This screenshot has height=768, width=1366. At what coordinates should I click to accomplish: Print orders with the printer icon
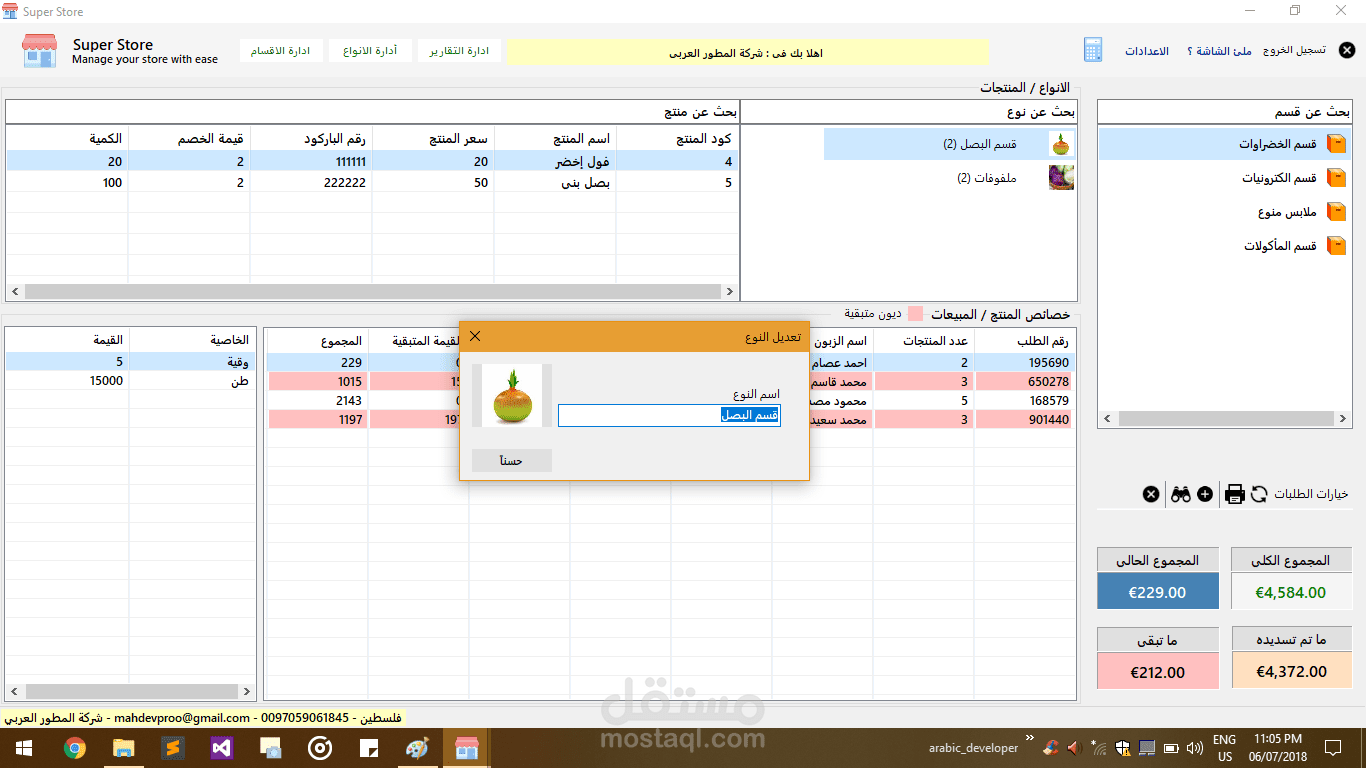coord(1234,494)
